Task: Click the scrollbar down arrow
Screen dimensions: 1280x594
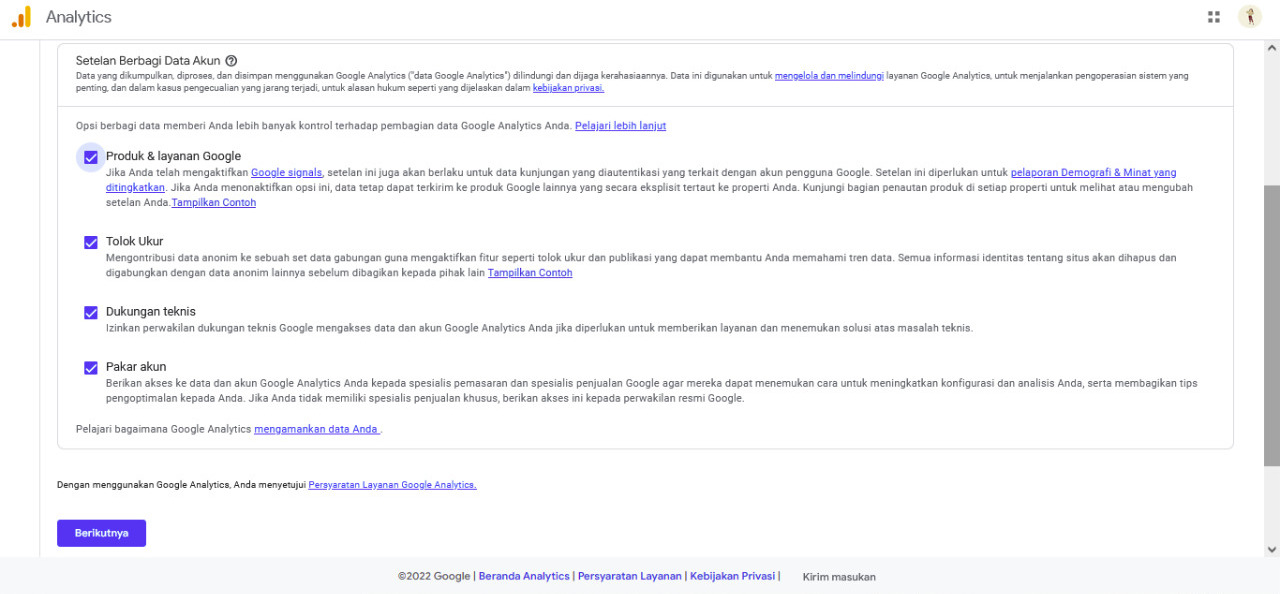Action: point(1272,549)
